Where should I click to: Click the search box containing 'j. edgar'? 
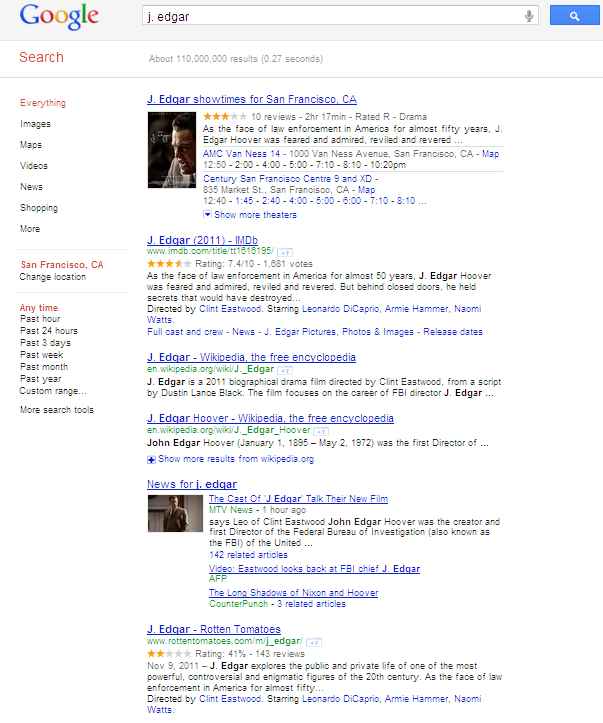[340, 16]
